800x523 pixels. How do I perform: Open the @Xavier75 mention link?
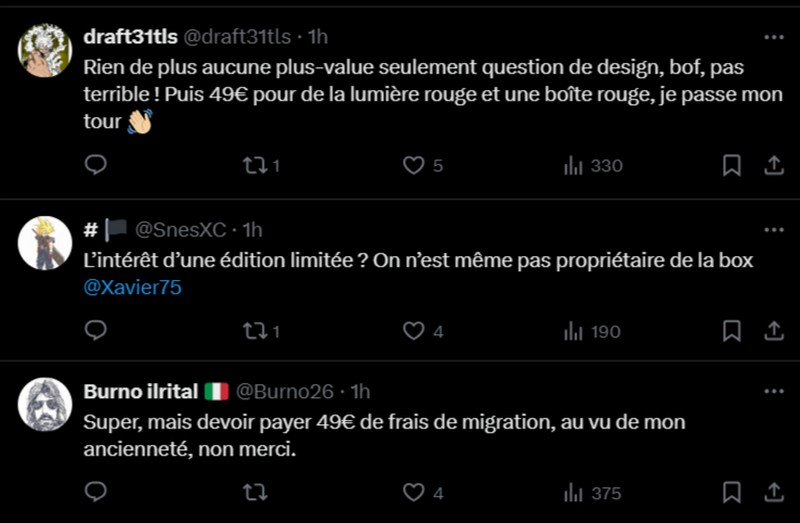pyautogui.click(x=133, y=288)
